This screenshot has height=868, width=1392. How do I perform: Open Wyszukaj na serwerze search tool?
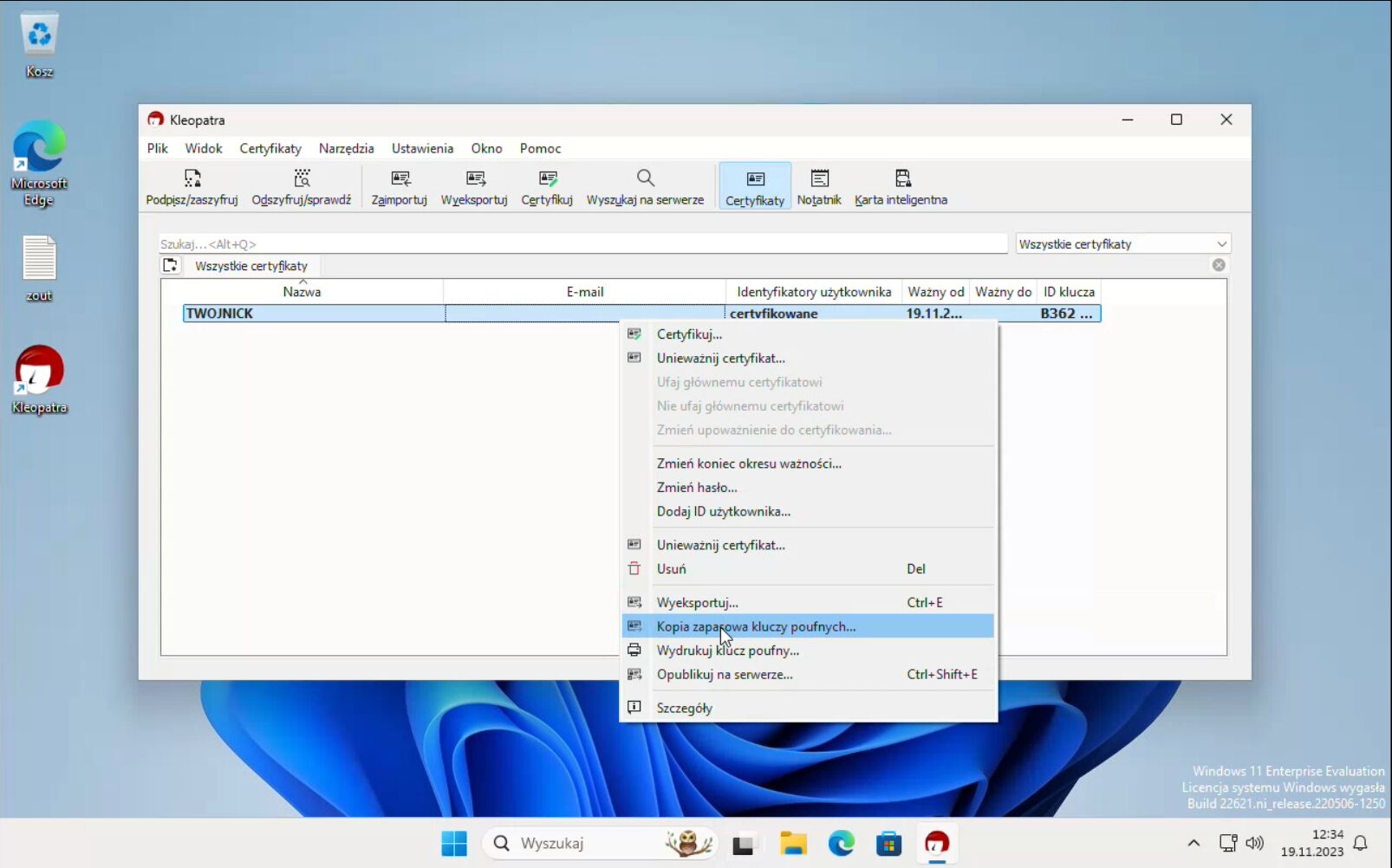[x=645, y=186]
